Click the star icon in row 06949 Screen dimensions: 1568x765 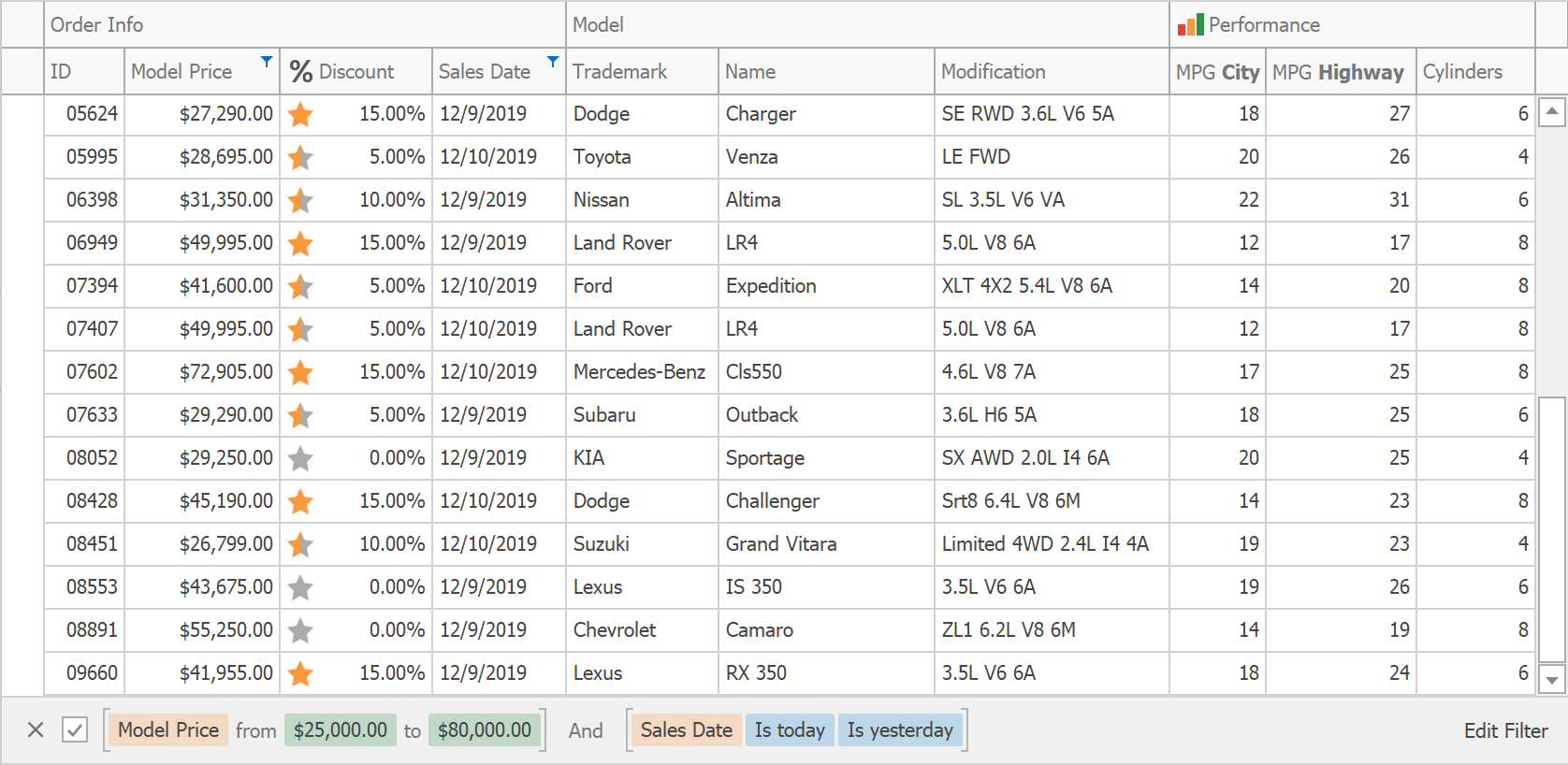[x=300, y=243]
